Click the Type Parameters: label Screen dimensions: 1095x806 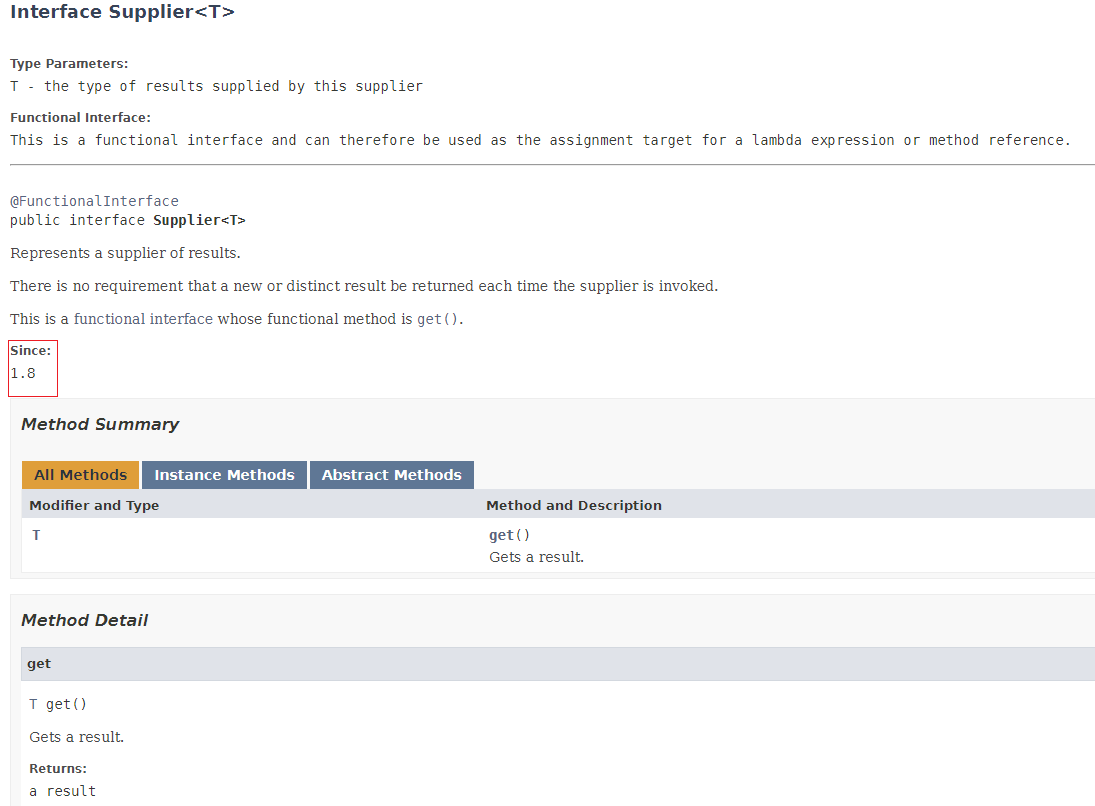(x=69, y=64)
